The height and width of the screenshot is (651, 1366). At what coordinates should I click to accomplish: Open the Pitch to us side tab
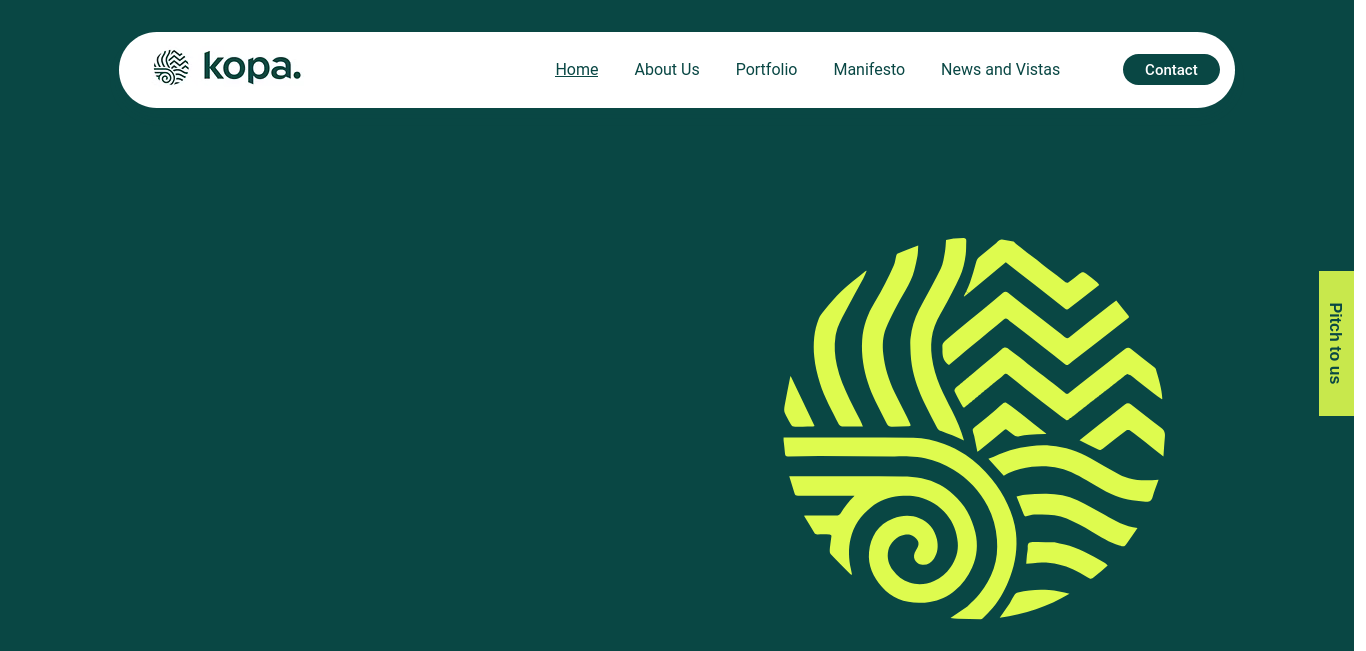(x=1336, y=343)
